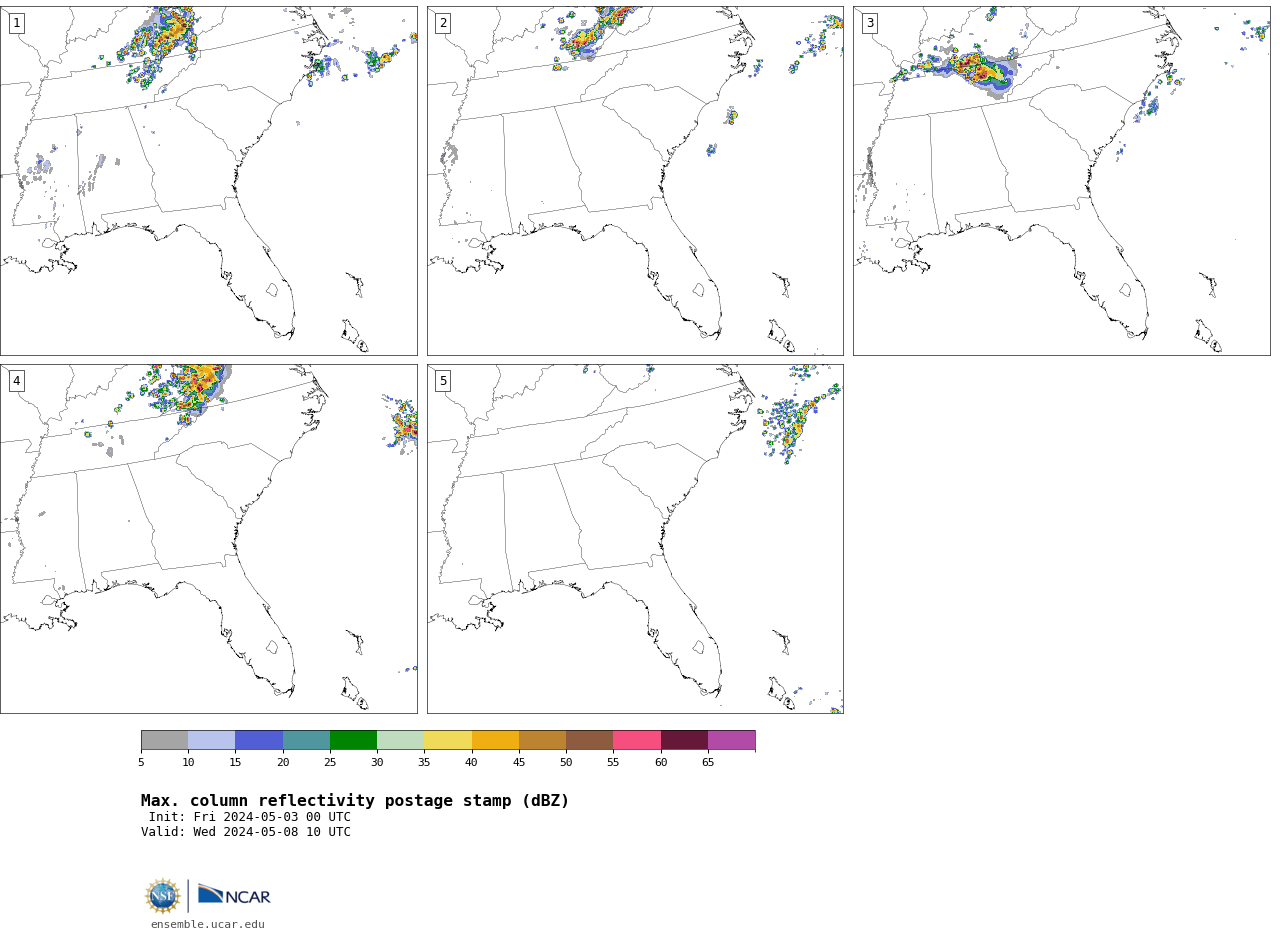1280x936 pixels.
Task: Open the ensemble.ucar.edu link
Action: click(208, 925)
